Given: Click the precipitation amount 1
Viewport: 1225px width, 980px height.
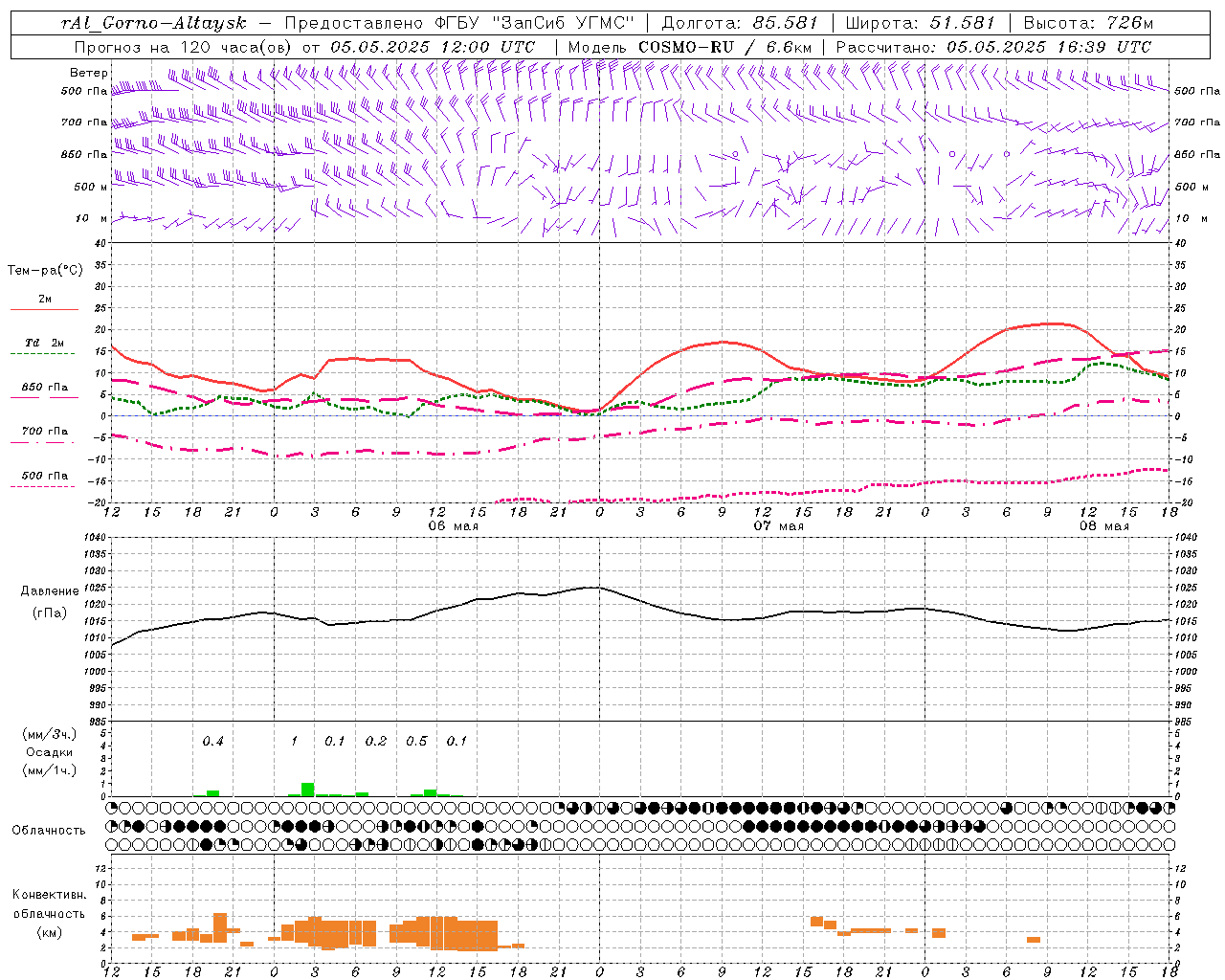Looking at the screenshot, I should (x=294, y=741).
